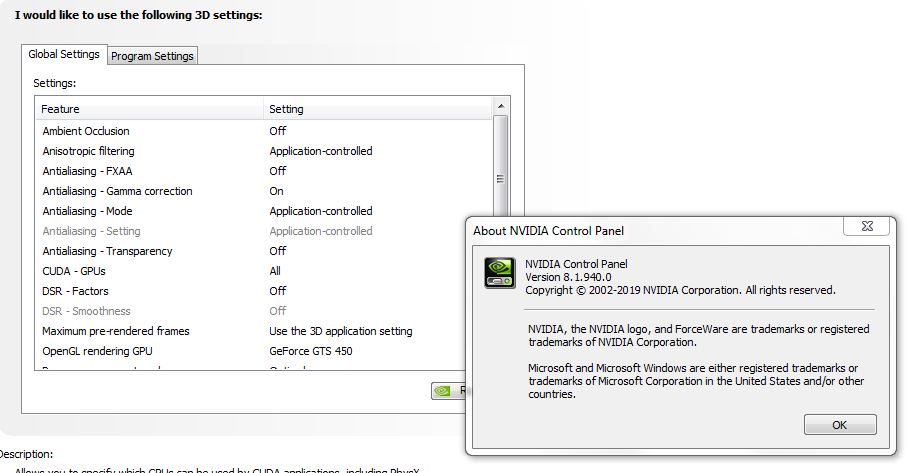The image size is (906, 473).
Task: Open the CUDA - GPUs All setting
Action: point(275,271)
